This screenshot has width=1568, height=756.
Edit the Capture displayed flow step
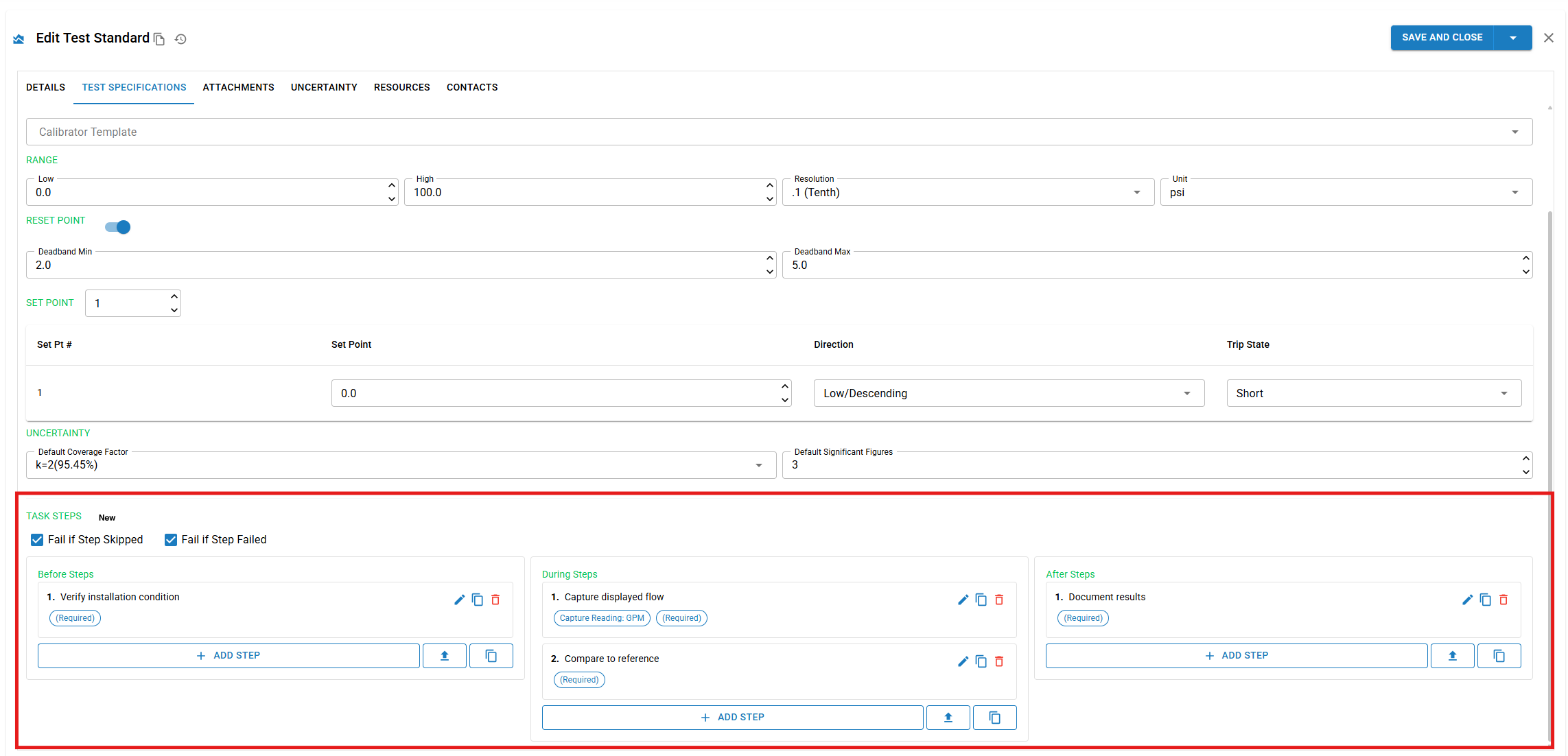pyautogui.click(x=963, y=600)
